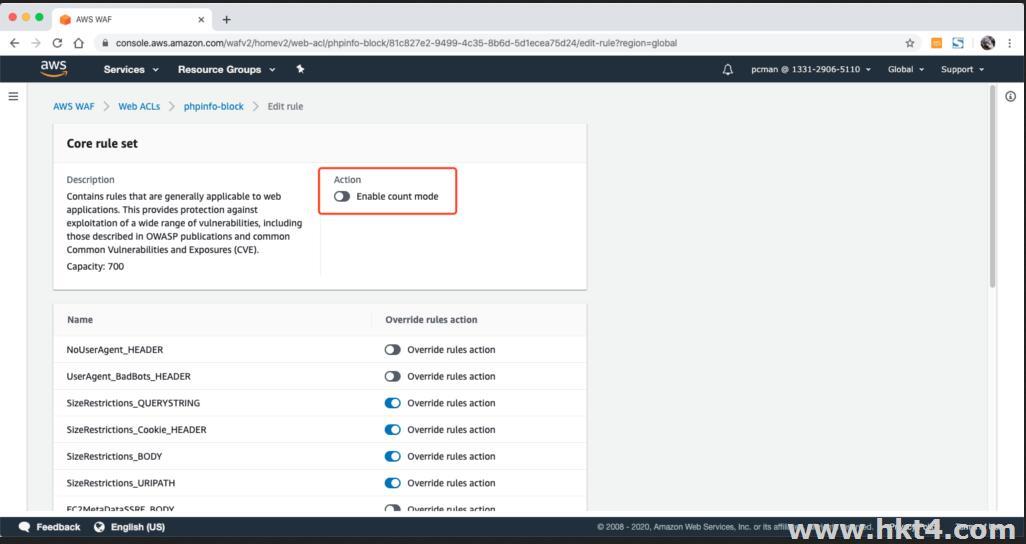This screenshot has height=544, width=1026.
Task: Click the SizeRestrictions_Cookie_HEADER rule name
Action: (x=136, y=429)
